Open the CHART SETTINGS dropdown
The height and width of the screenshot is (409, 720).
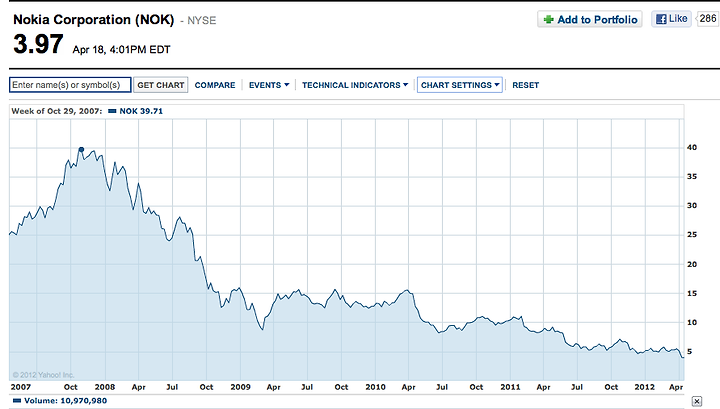click(460, 85)
